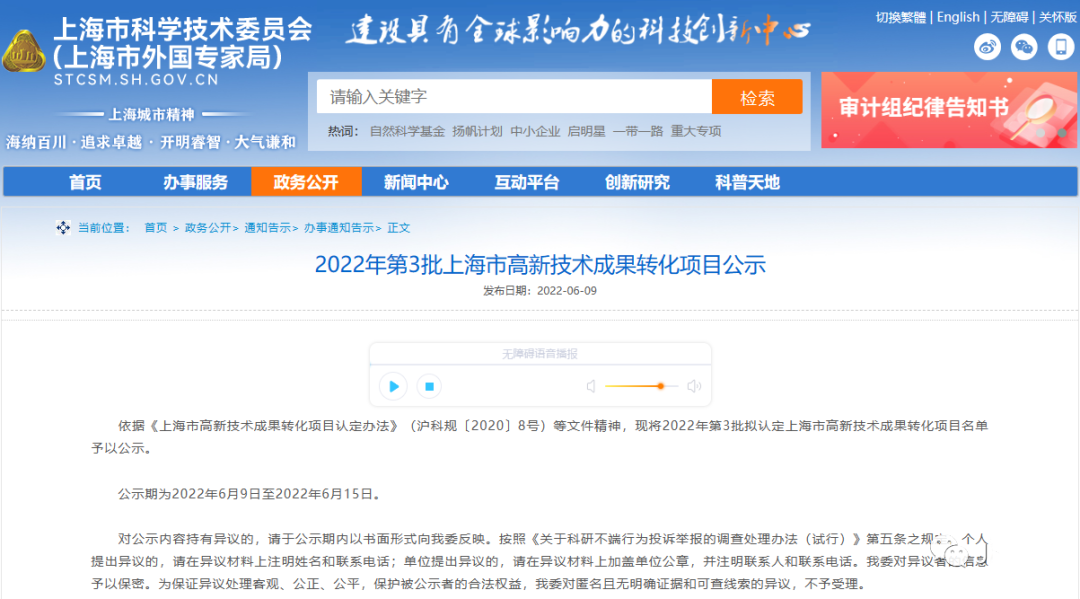Click the site emblem logo
1080x599 pixels.
[x=23, y=54]
